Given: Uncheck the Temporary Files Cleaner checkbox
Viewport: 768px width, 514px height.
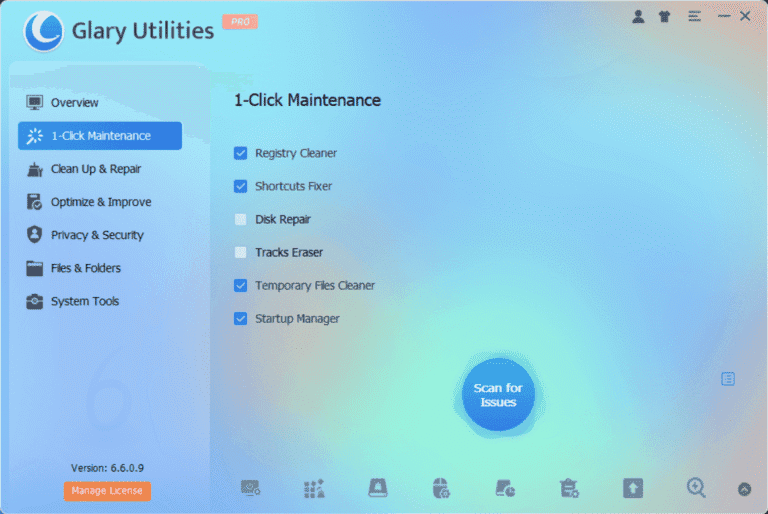Looking at the screenshot, I should coord(240,286).
